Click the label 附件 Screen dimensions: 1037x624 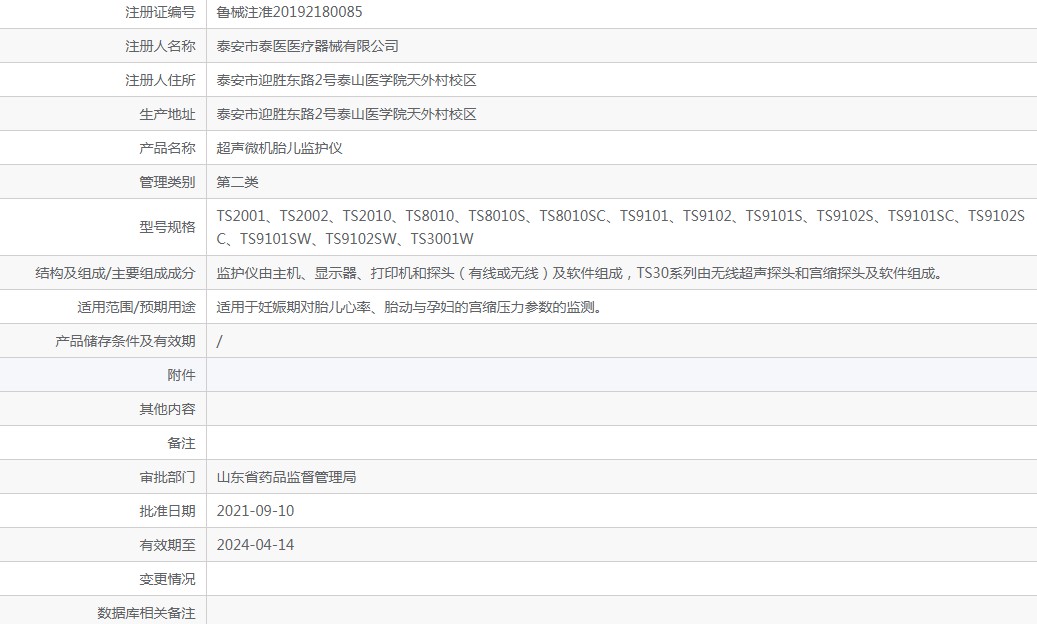[181, 375]
